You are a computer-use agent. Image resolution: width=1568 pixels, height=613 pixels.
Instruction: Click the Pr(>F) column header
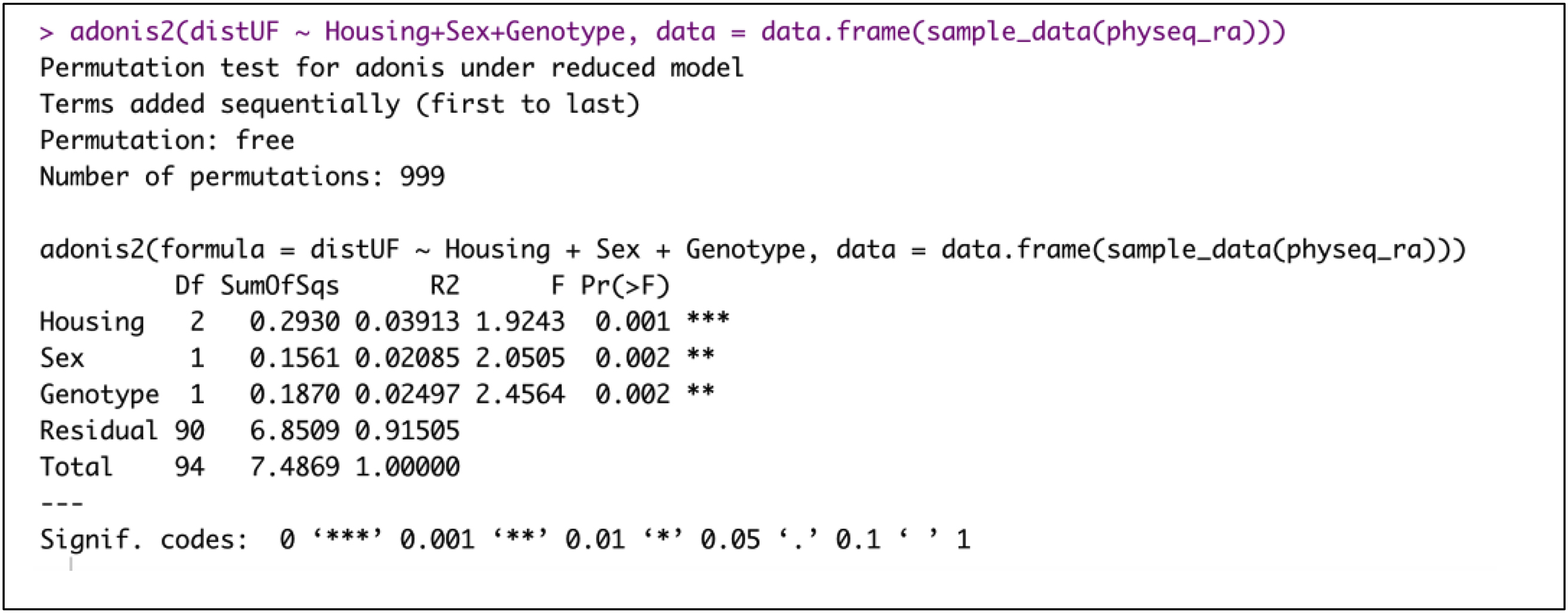pyautogui.click(x=625, y=286)
